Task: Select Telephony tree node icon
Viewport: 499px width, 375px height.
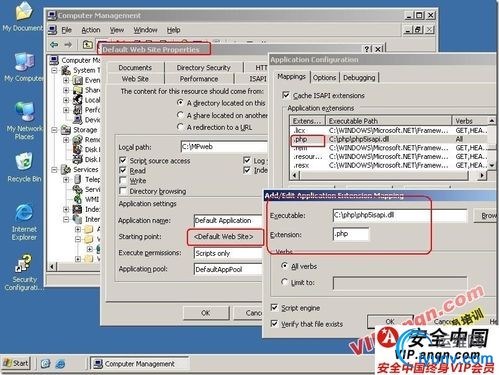Action: click(78, 179)
